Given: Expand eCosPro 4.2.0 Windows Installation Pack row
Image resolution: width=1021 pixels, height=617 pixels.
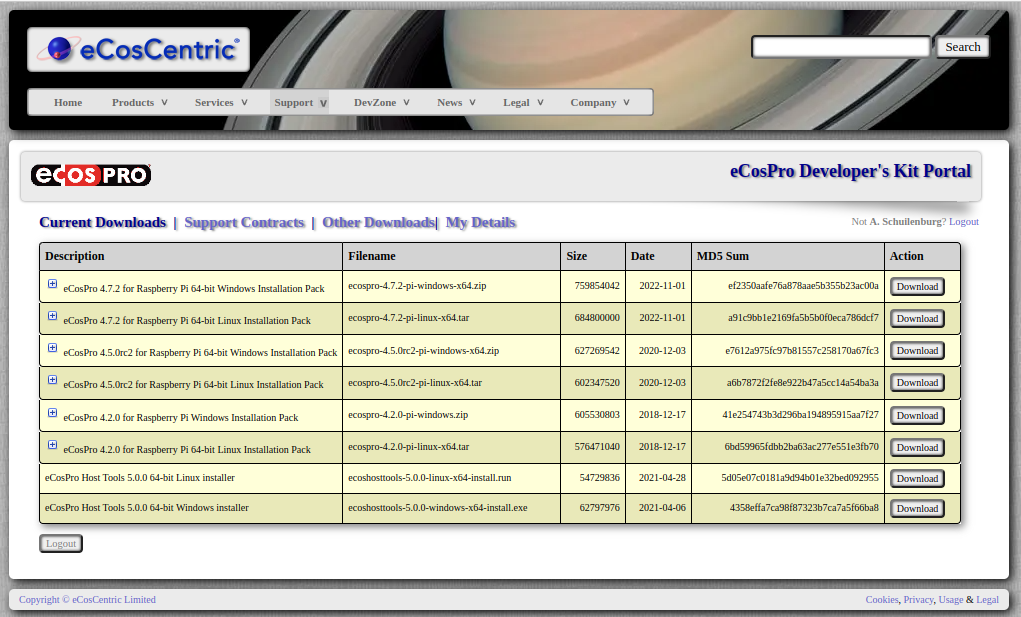Looking at the screenshot, I should (52, 413).
